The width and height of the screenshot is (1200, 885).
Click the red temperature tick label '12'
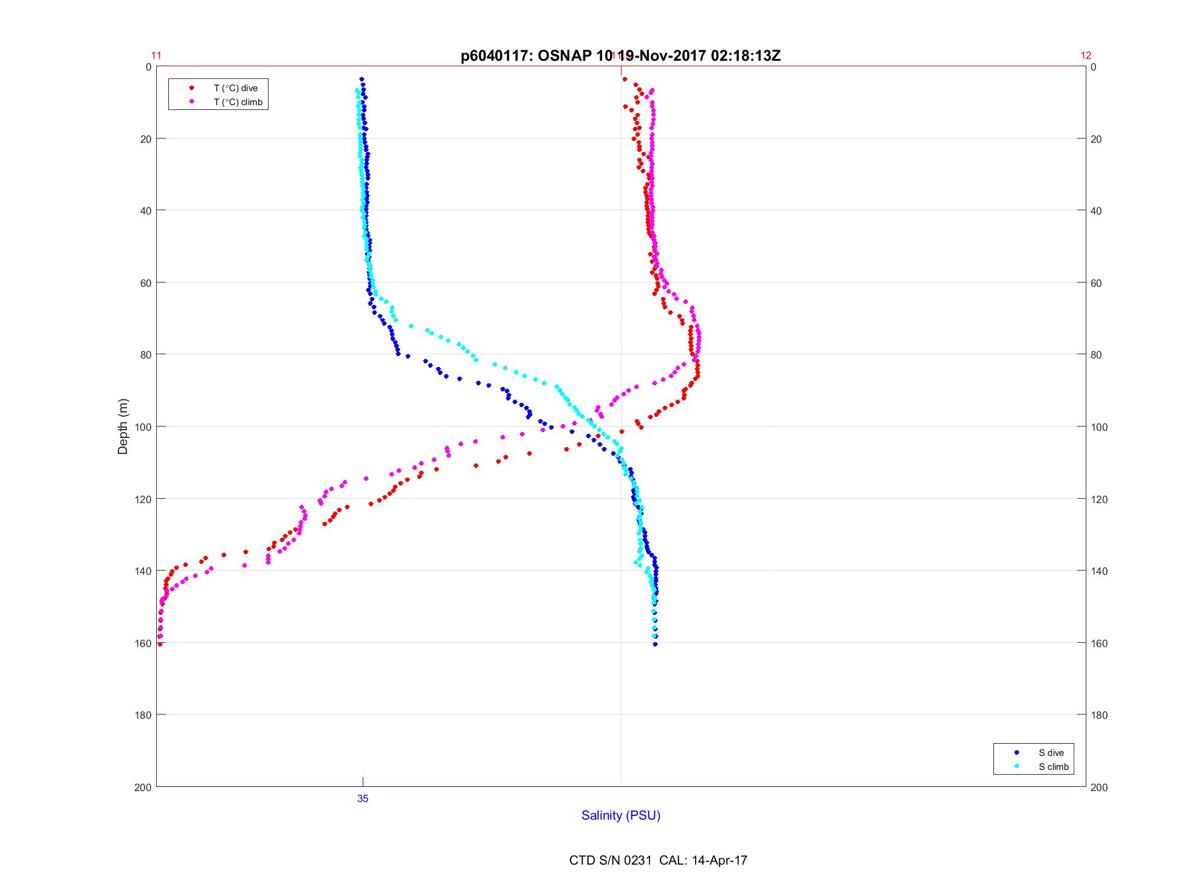click(1086, 56)
